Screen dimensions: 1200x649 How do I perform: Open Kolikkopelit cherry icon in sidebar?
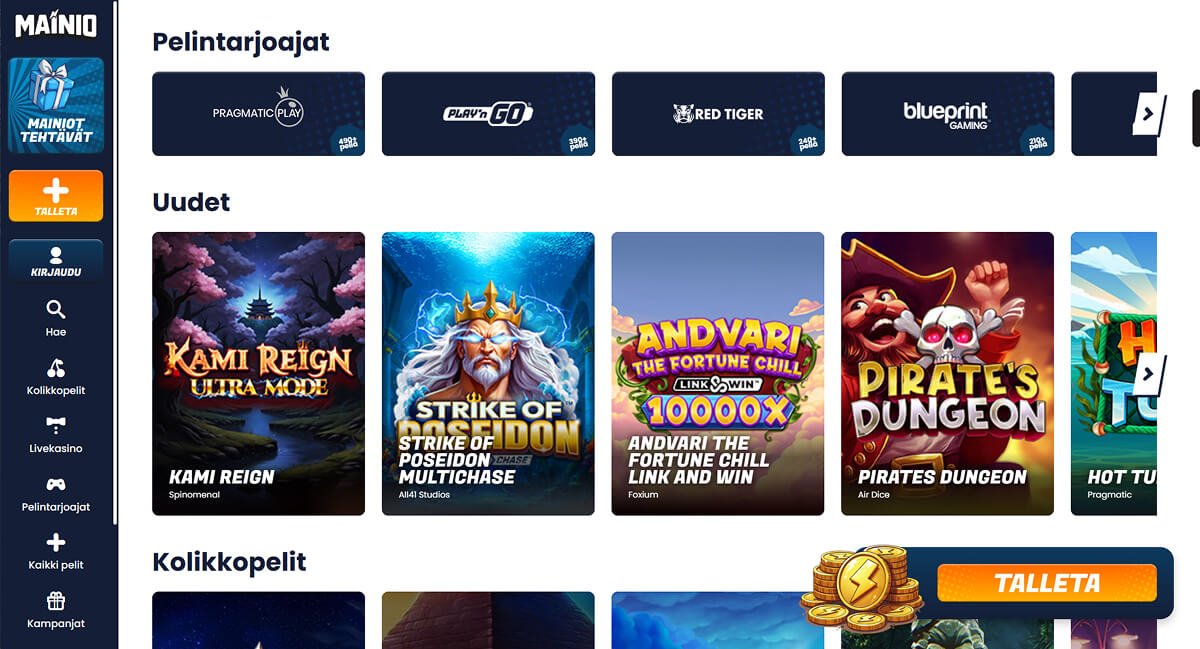coord(56,368)
